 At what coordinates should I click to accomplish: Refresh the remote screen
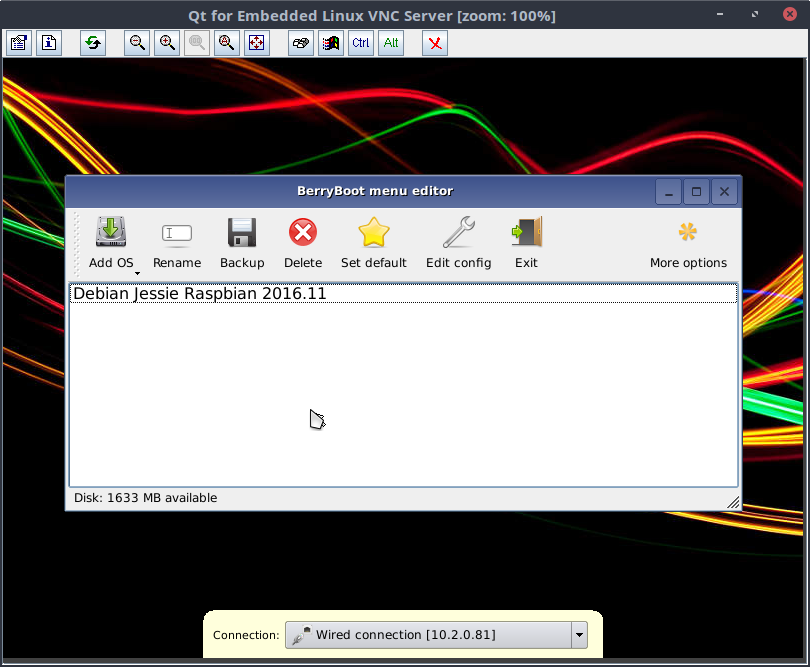[x=93, y=42]
